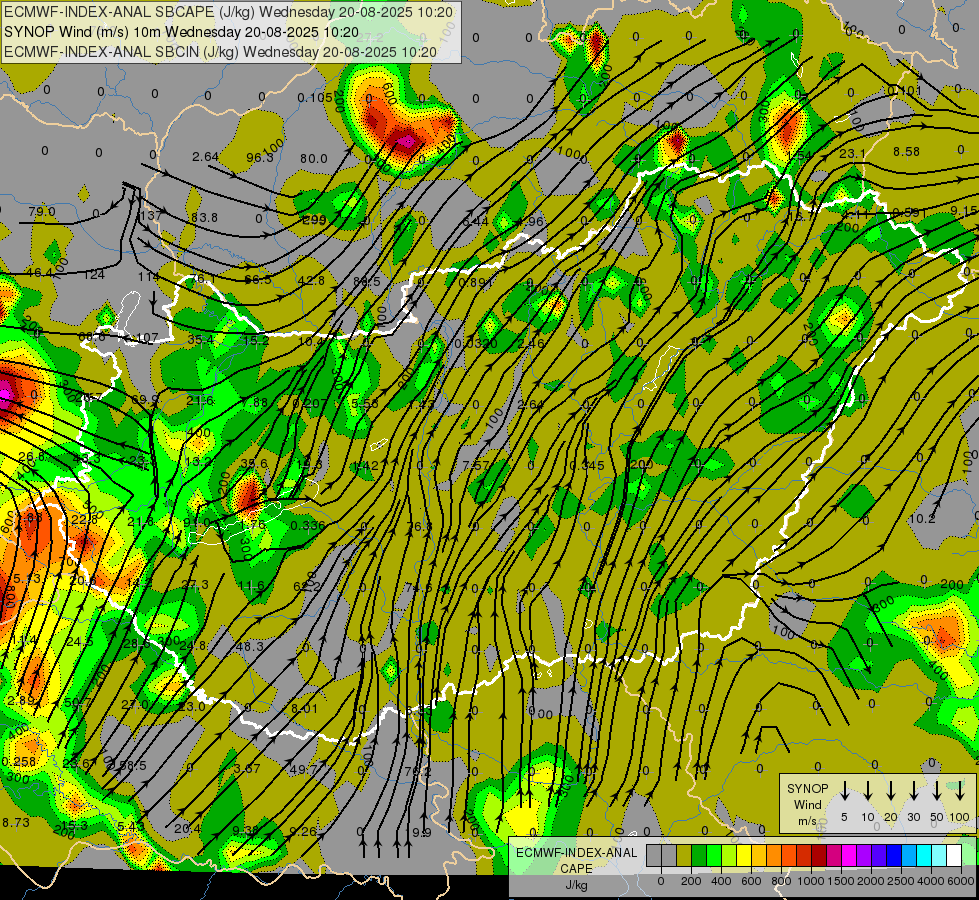Pick the cyan swatch in CAPE legend
The image size is (979, 900).
(923, 856)
